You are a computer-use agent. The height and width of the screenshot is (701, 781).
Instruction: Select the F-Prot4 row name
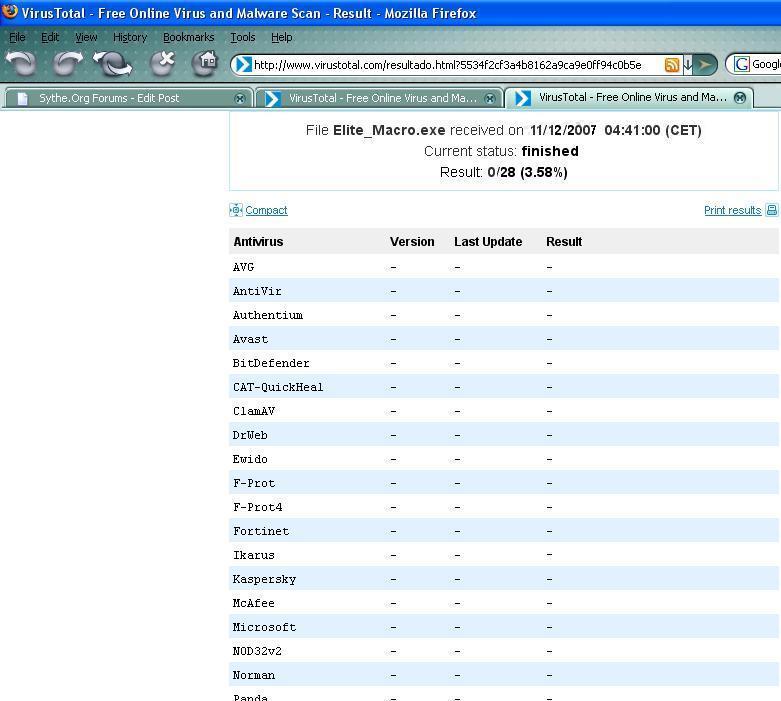pyautogui.click(x=257, y=507)
